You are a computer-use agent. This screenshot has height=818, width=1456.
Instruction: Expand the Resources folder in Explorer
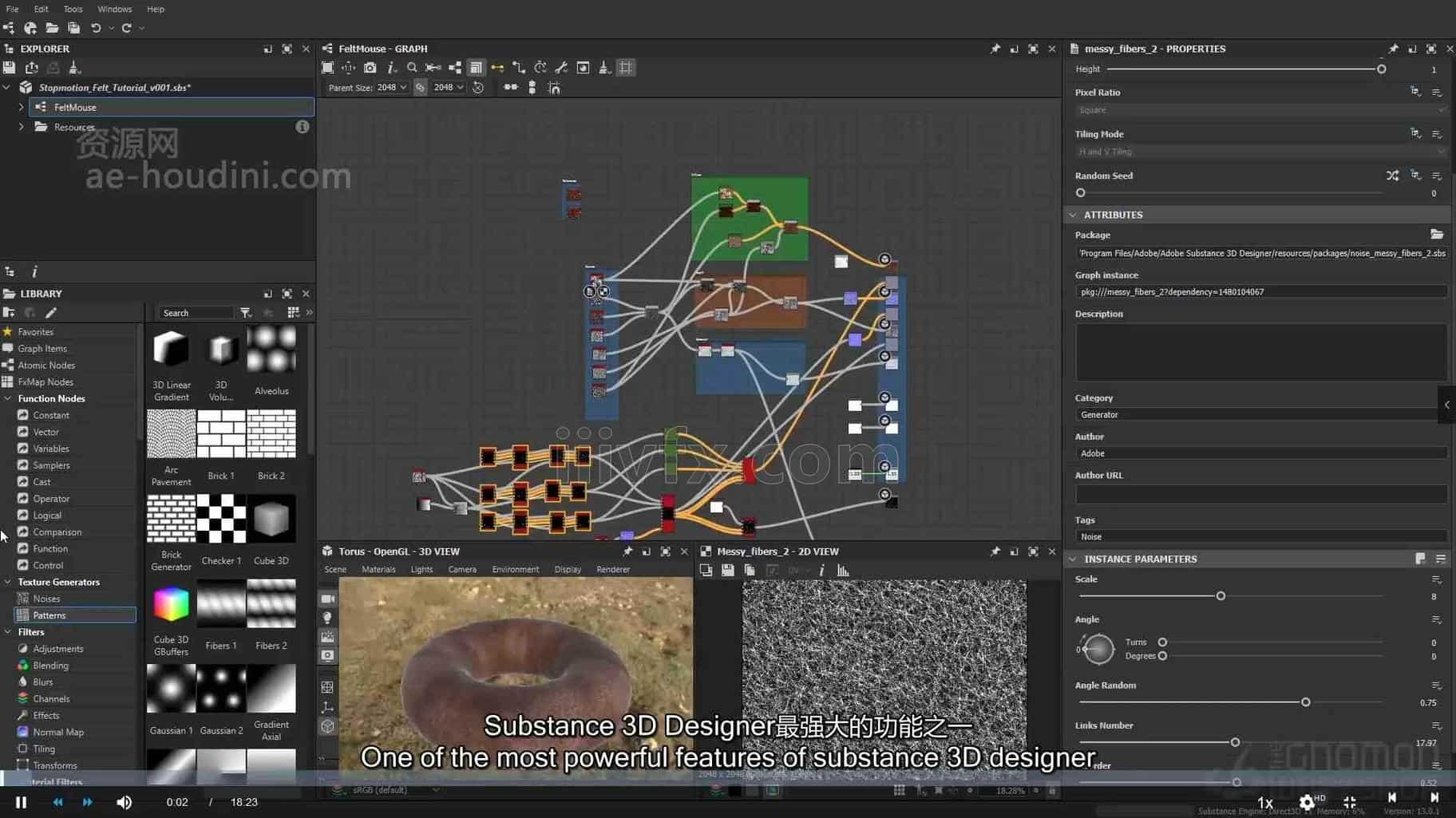(x=22, y=127)
